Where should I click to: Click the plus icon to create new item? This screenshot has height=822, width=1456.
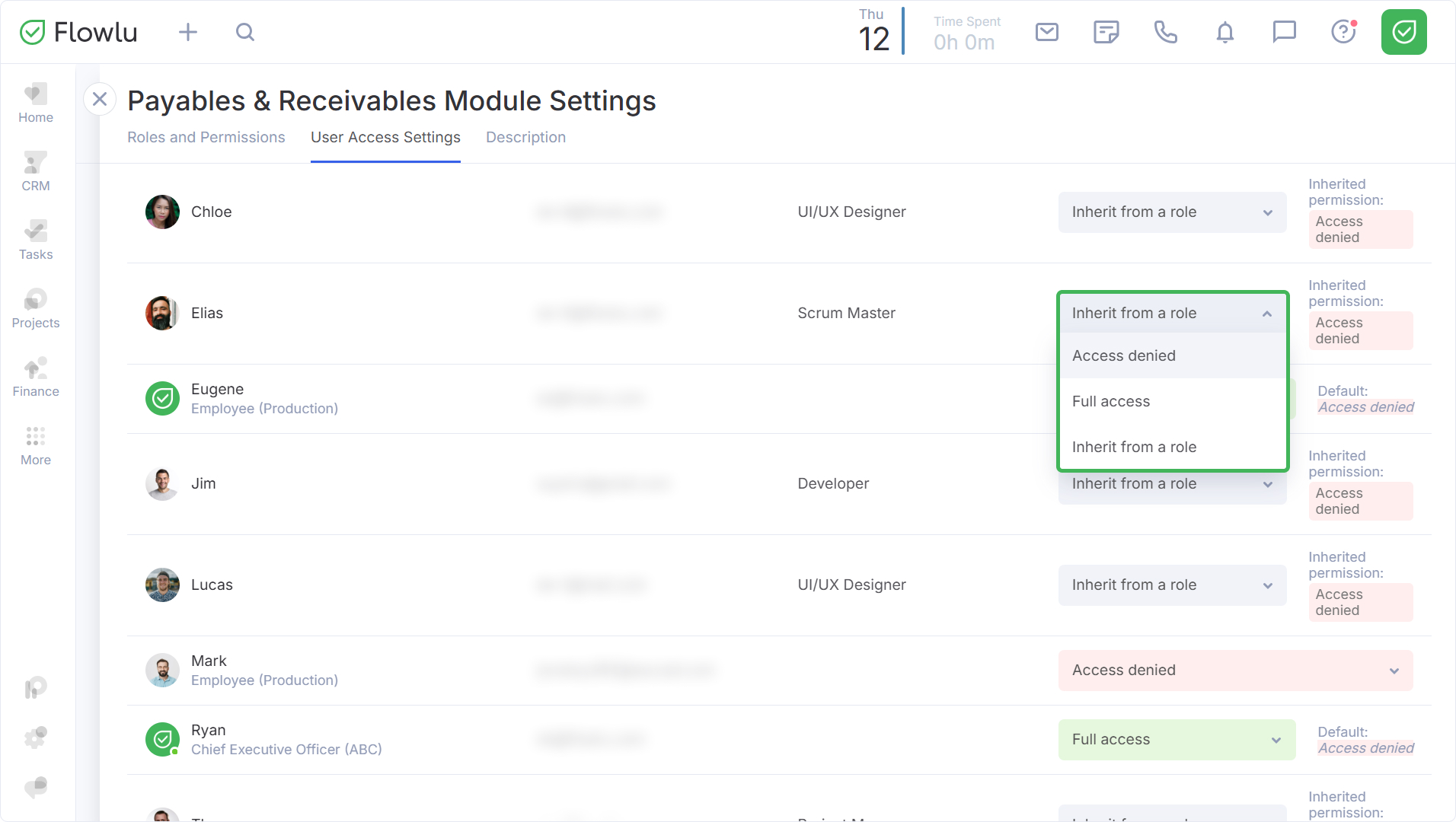(187, 32)
